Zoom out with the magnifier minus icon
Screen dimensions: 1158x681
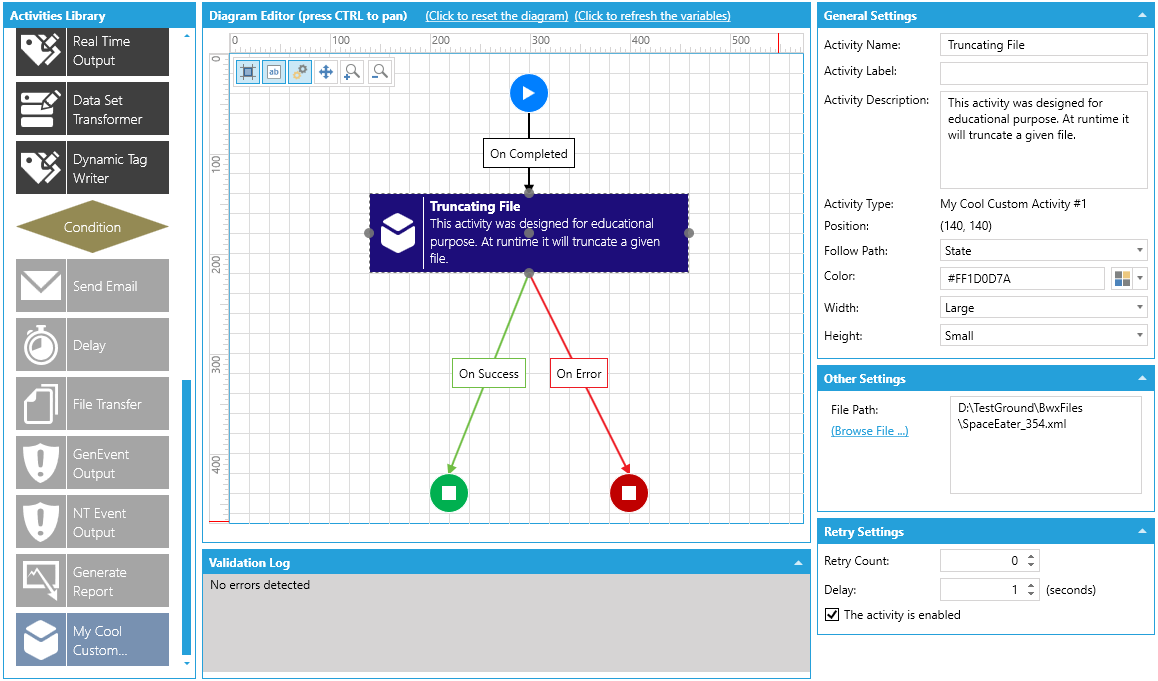pos(380,72)
